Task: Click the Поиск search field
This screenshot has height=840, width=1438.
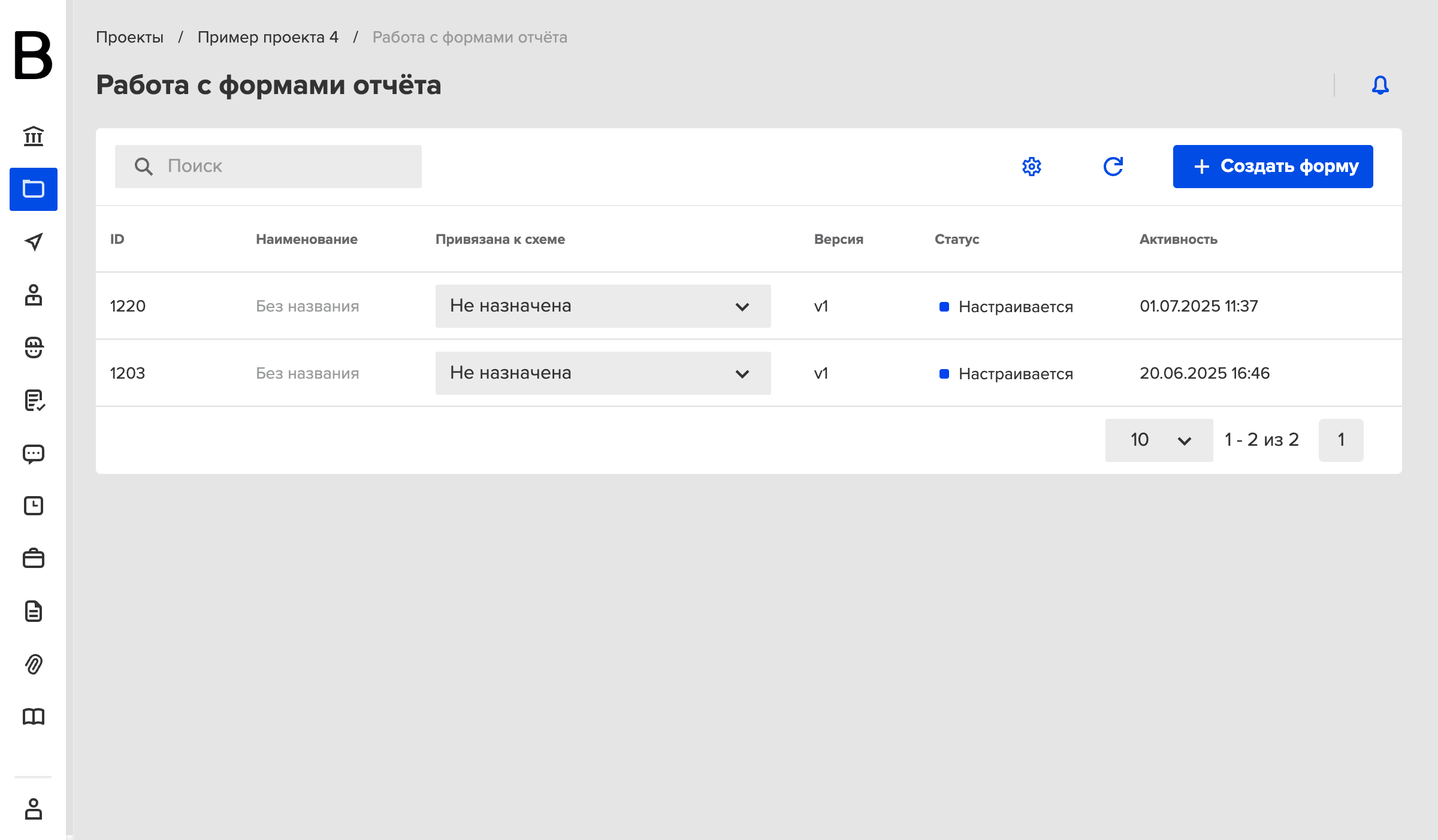Action: (268, 167)
